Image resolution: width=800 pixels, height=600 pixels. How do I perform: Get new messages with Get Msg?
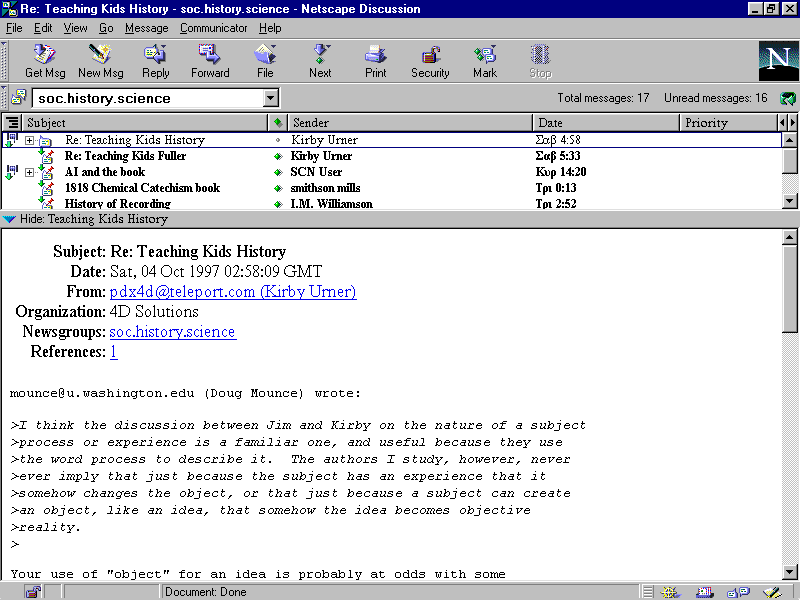coord(45,61)
